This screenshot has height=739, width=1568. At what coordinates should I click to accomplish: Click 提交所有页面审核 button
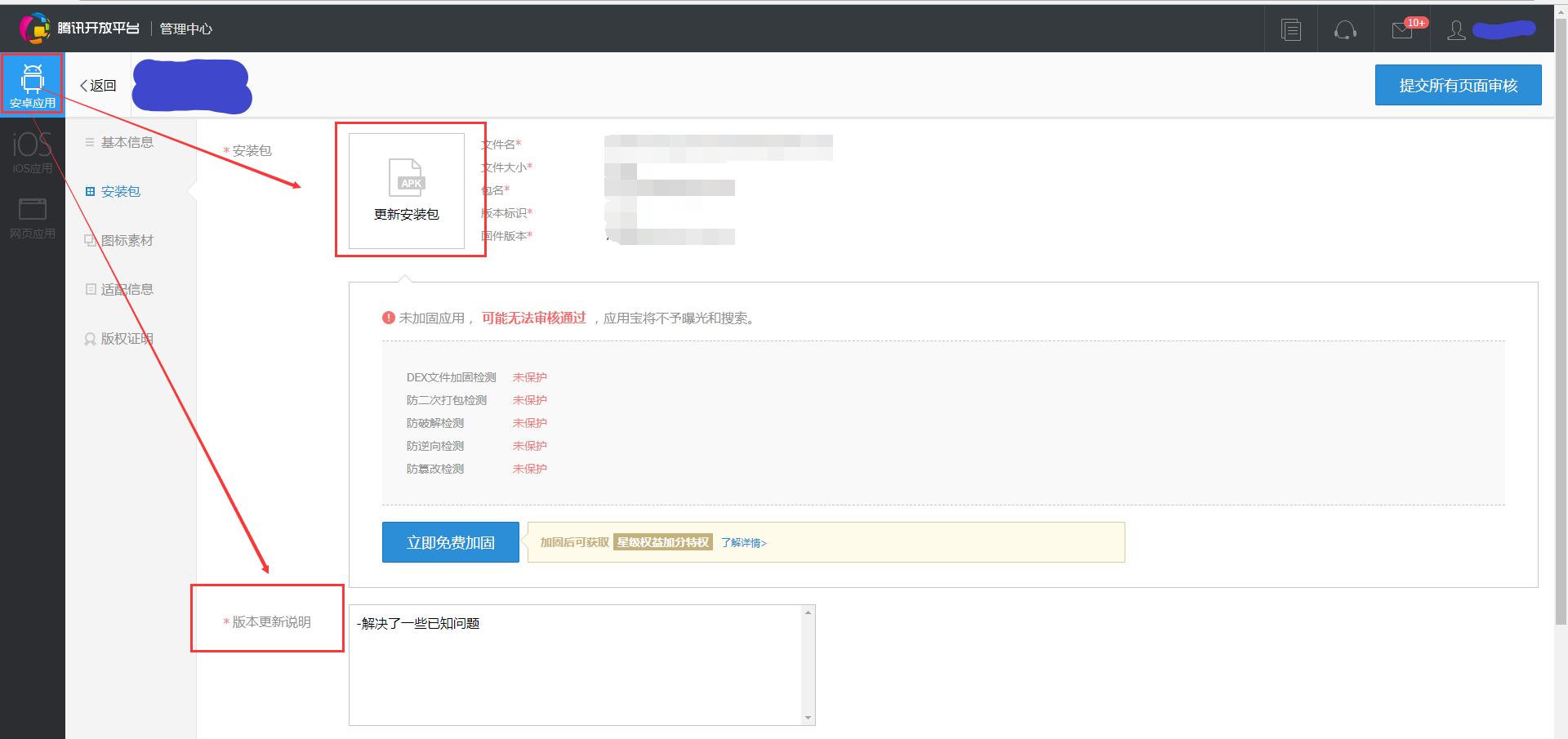[1459, 85]
